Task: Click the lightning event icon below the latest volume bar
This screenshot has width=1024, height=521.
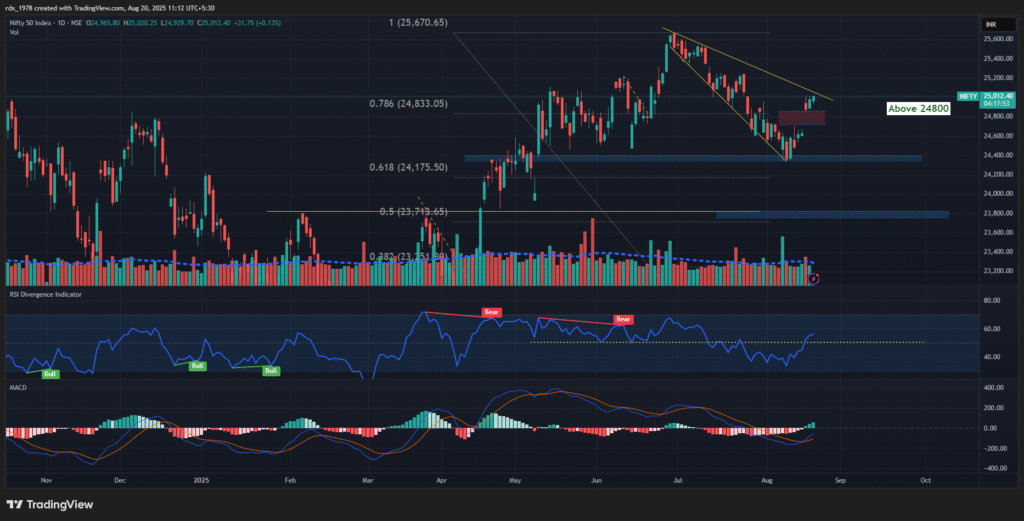Action: 813,279
